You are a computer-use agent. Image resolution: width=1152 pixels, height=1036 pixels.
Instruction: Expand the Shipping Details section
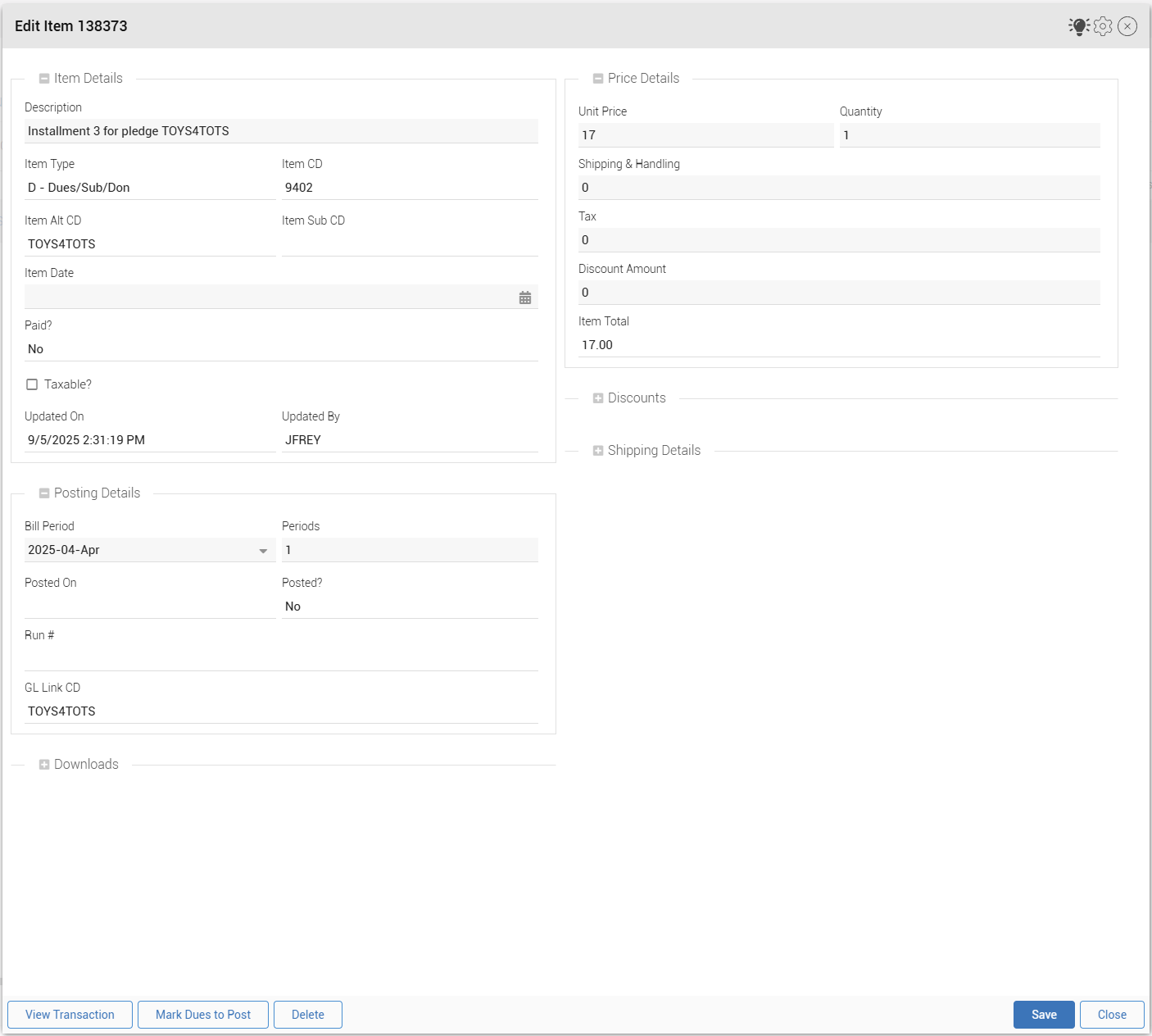point(598,451)
